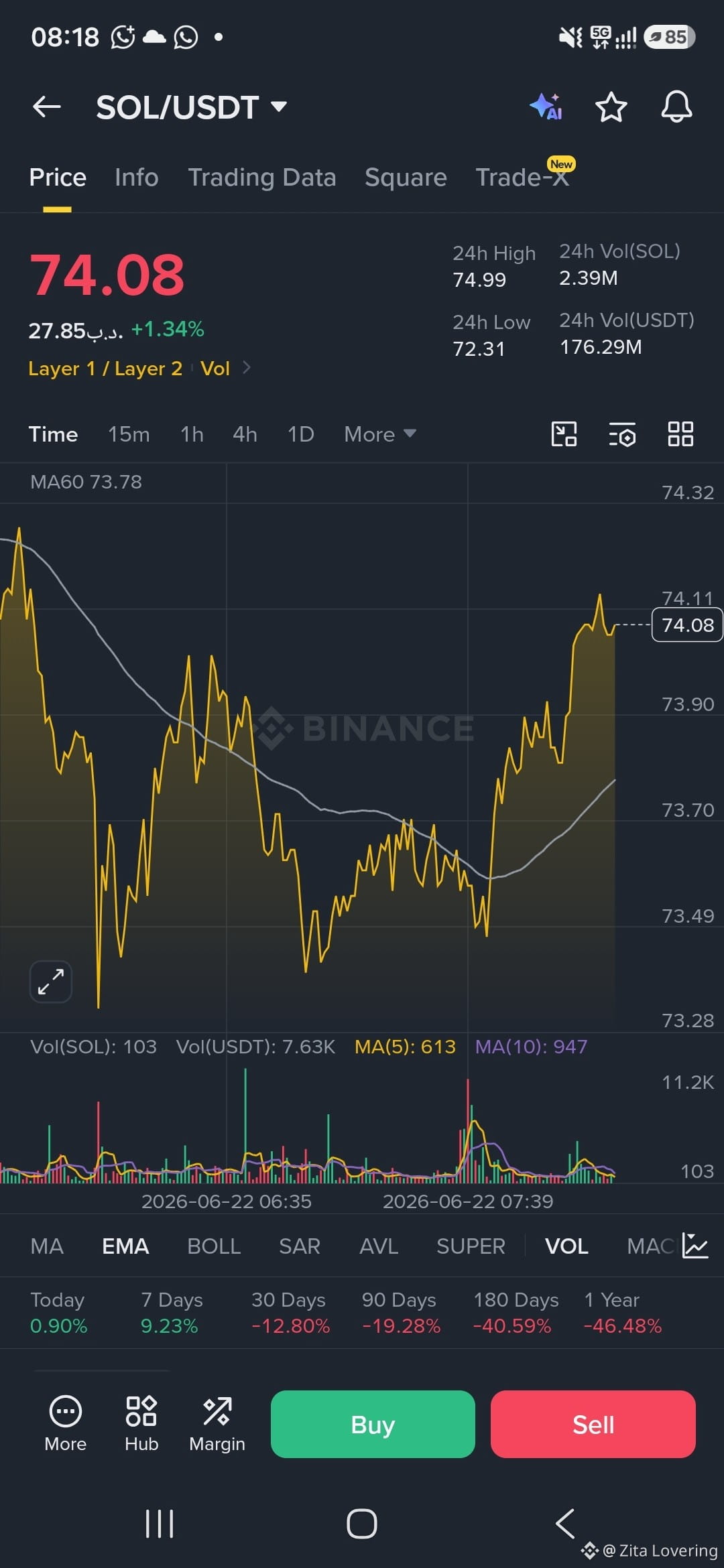
Task: Tap the 24h High value 74.99
Action: click(479, 280)
